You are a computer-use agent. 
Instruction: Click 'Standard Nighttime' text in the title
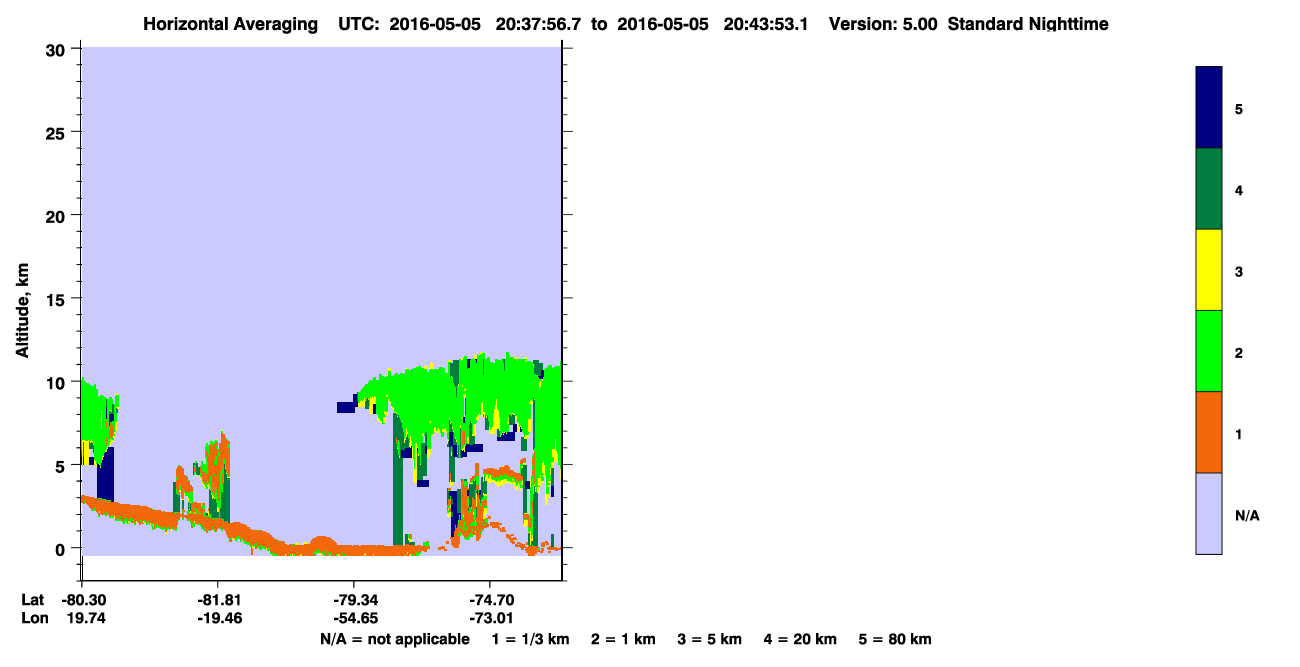pos(1028,24)
